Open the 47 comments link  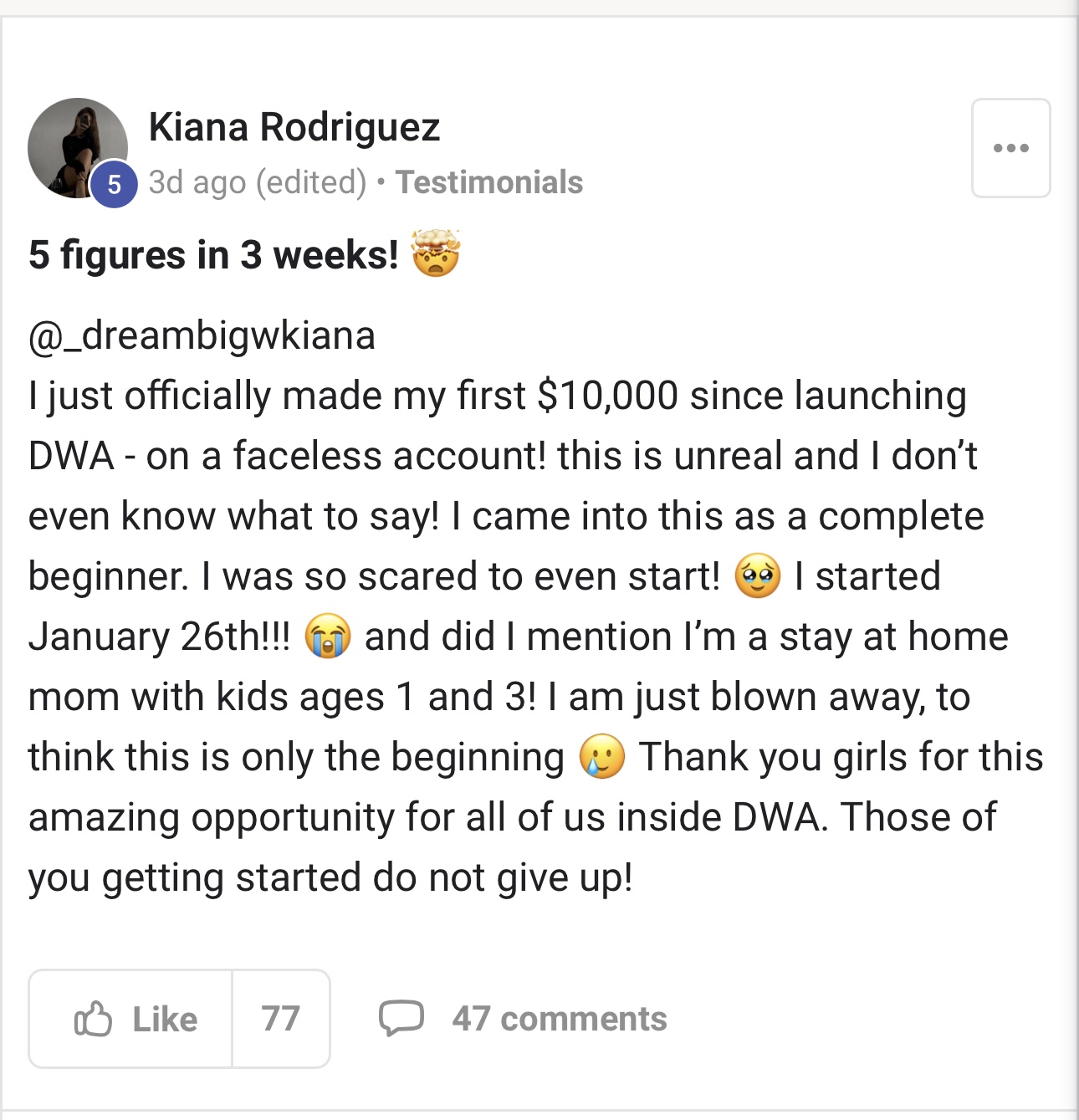pos(559,1019)
